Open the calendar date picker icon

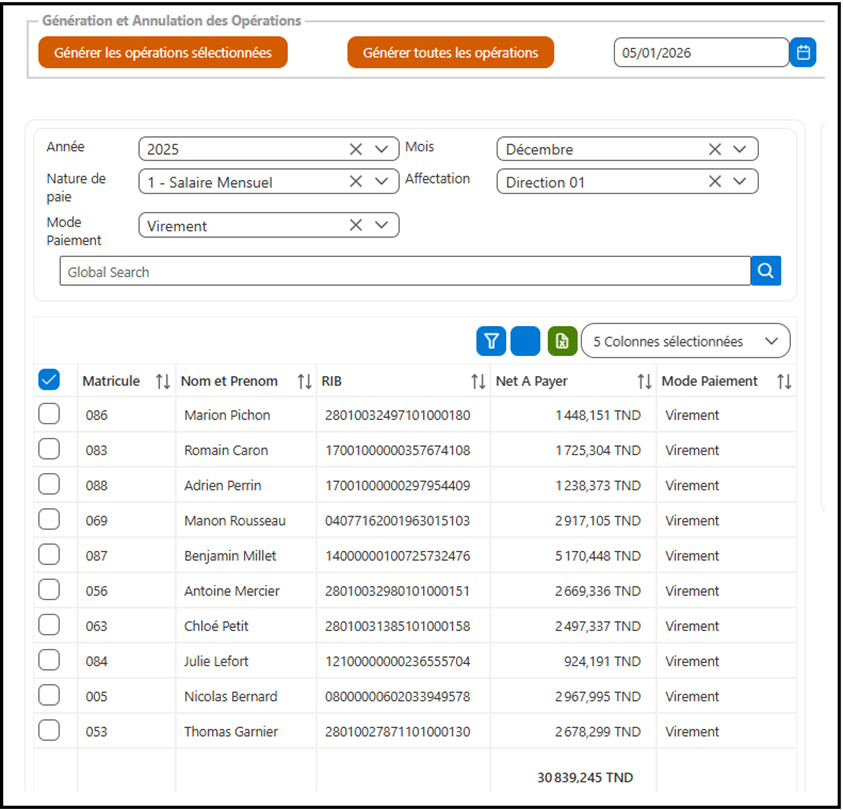point(803,52)
